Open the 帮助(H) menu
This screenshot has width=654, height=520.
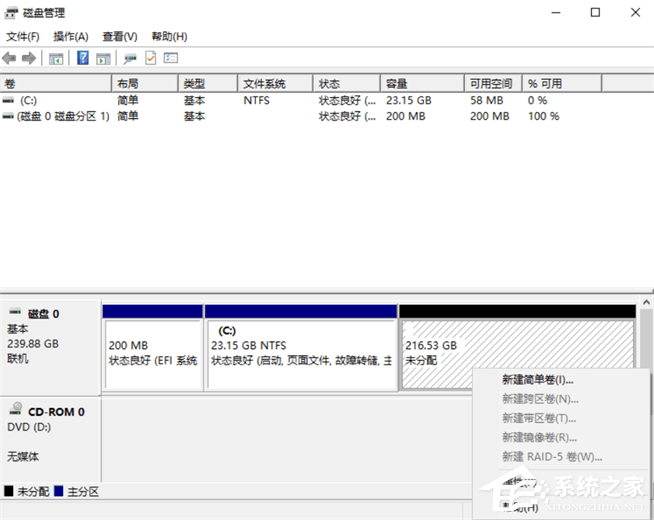tap(169, 37)
